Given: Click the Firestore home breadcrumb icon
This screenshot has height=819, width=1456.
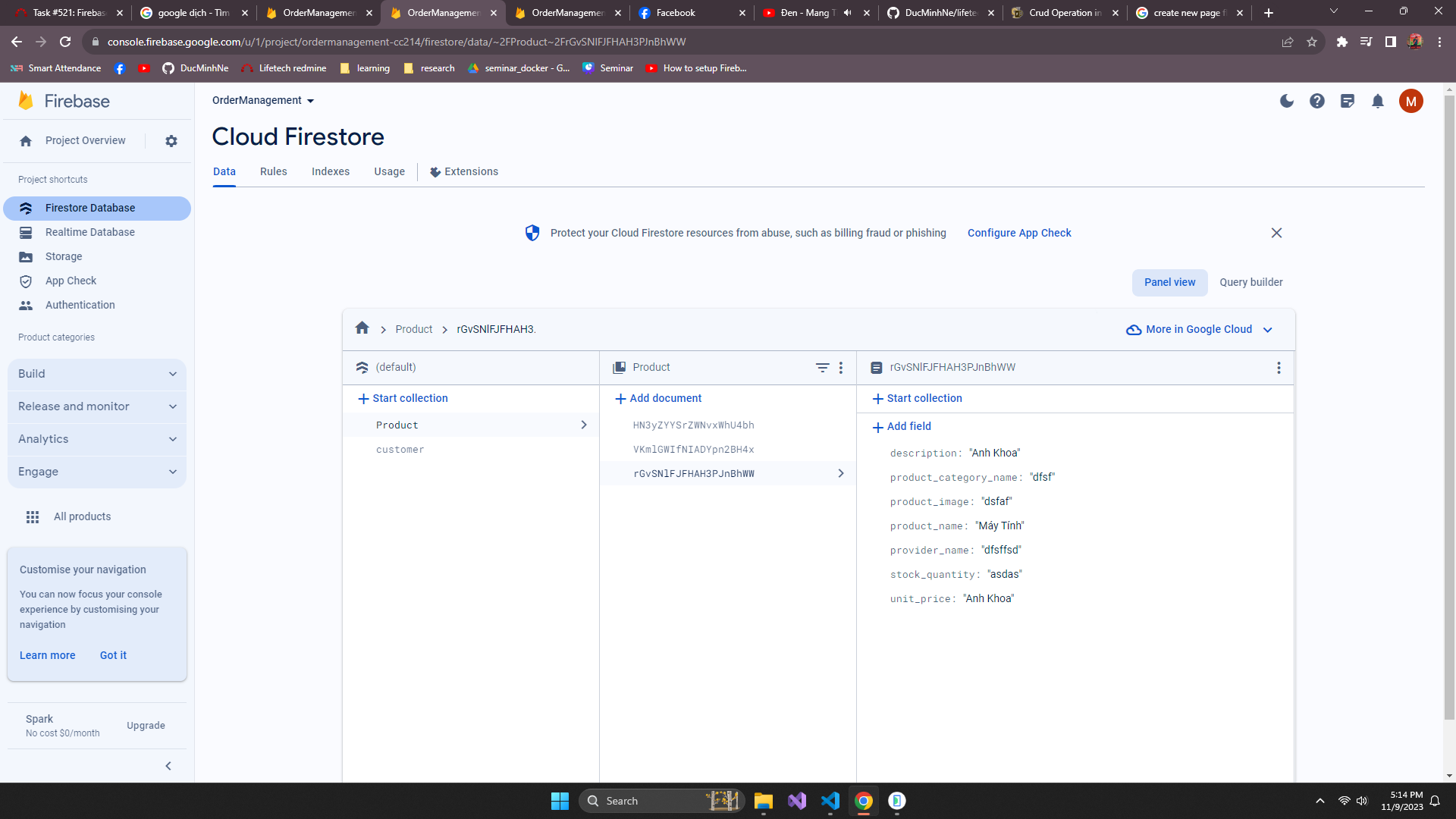Looking at the screenshot, I should (x=362, y=328).
